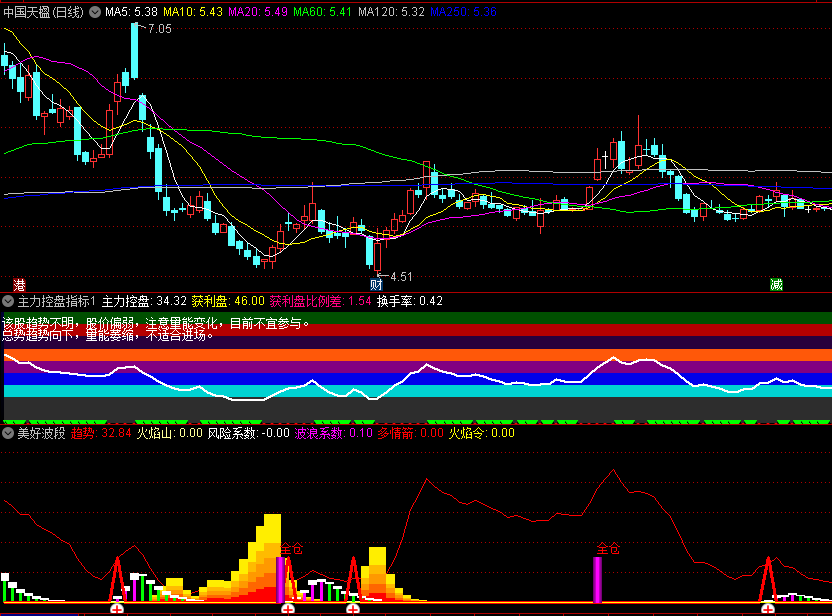Click the MA20: 5.49 label
The image size is (832, 616).
(258, 12)
